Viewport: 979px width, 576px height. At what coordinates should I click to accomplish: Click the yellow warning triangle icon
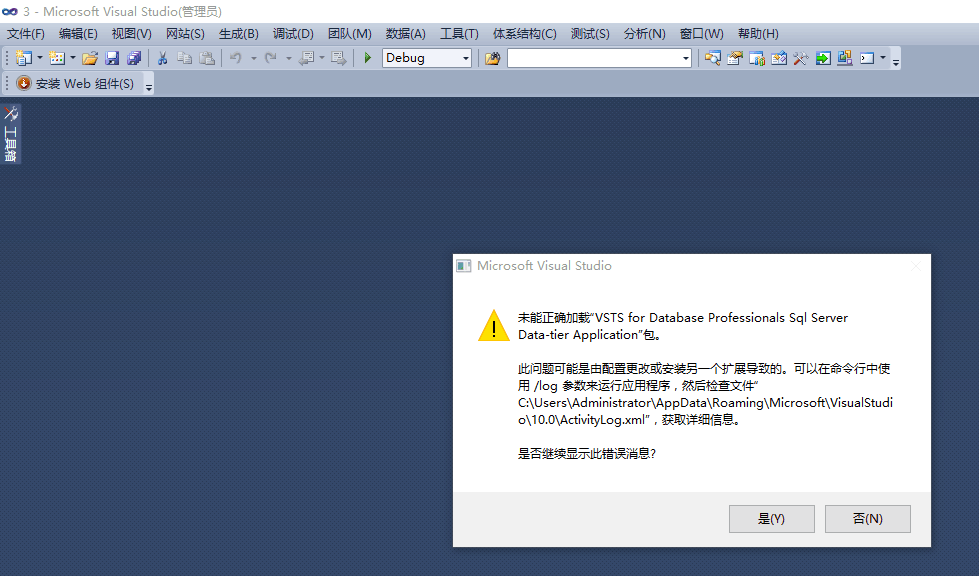(x=494, y=326)
